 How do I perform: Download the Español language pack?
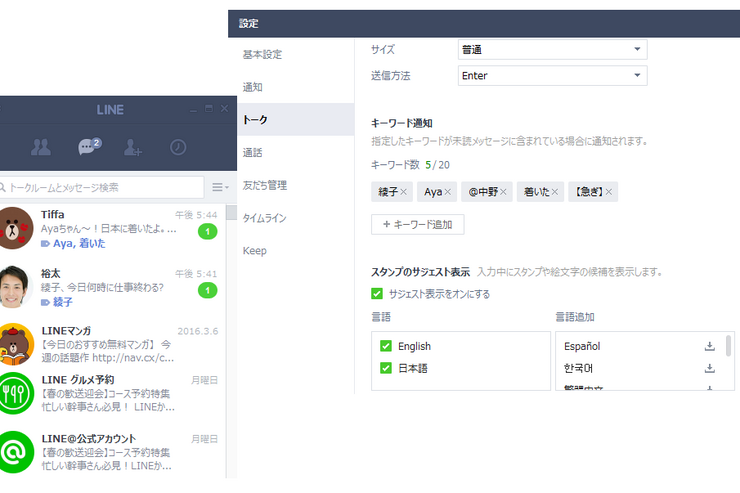[x=709, y=346]
